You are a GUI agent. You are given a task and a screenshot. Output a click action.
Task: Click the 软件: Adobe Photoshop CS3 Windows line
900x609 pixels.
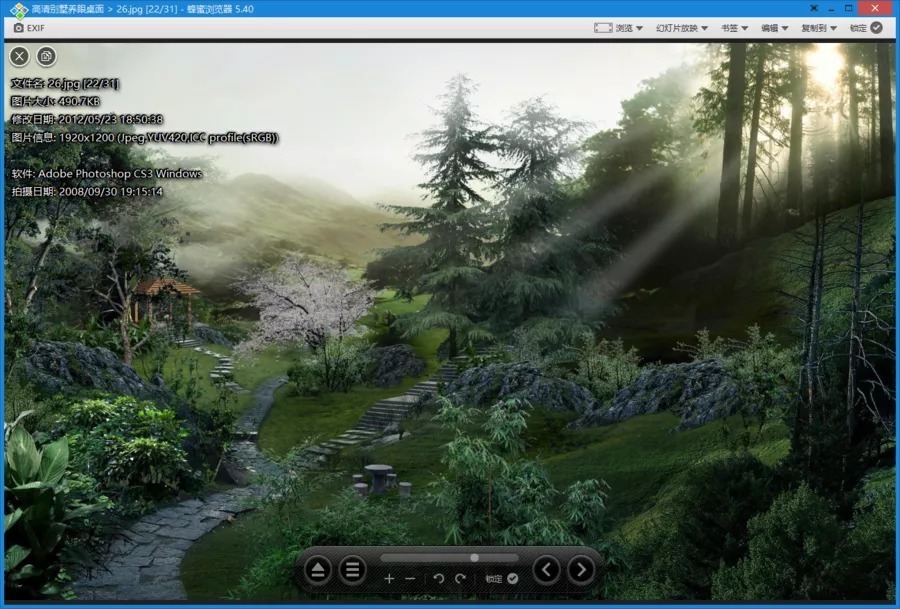(x=107, y=173)
